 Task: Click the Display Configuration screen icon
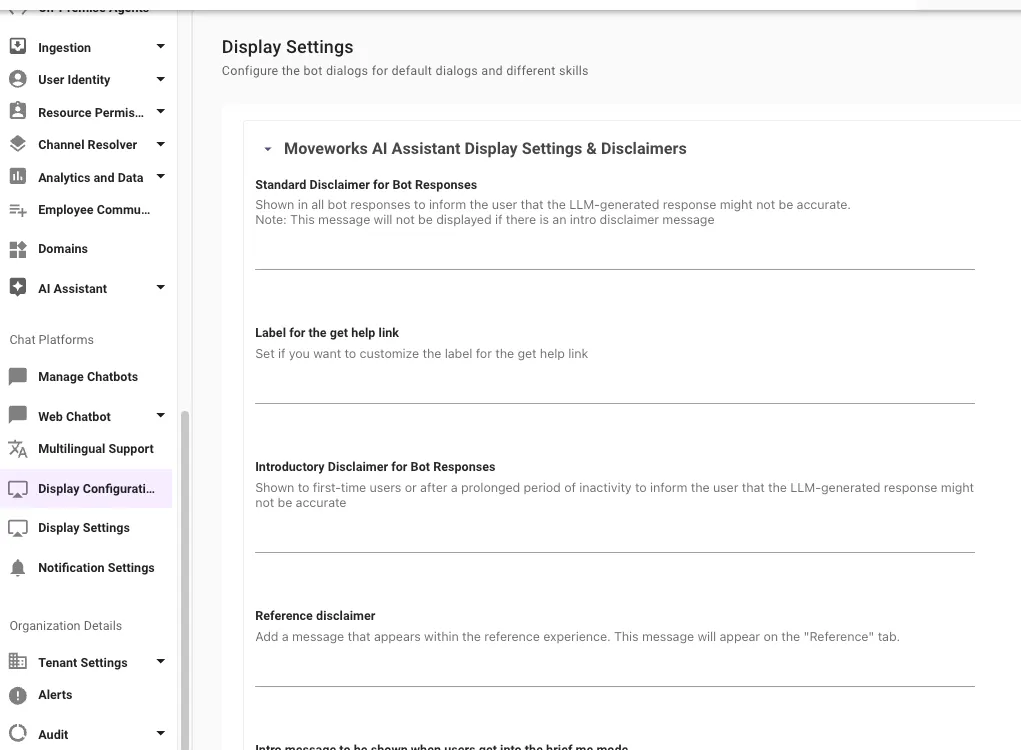pos(18,489)
